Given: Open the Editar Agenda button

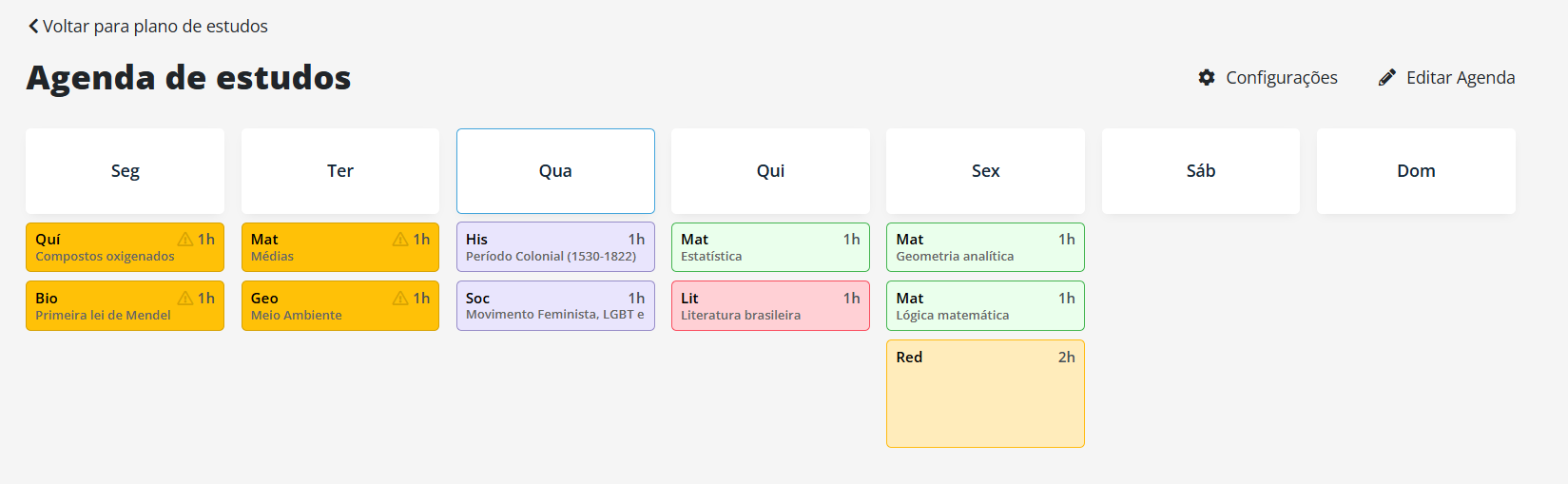Looking at the screenshot, I should [1446, 78].
